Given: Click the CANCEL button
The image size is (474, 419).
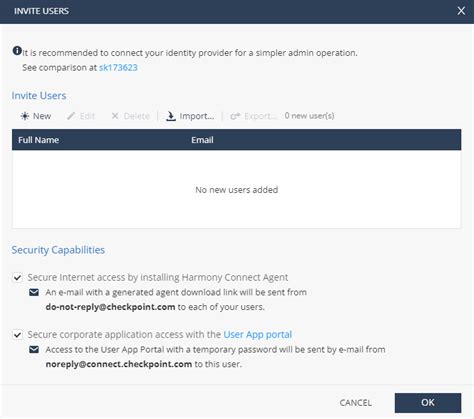Looking at the screenshot, I should pyautogui.click(x=356, y=403).
